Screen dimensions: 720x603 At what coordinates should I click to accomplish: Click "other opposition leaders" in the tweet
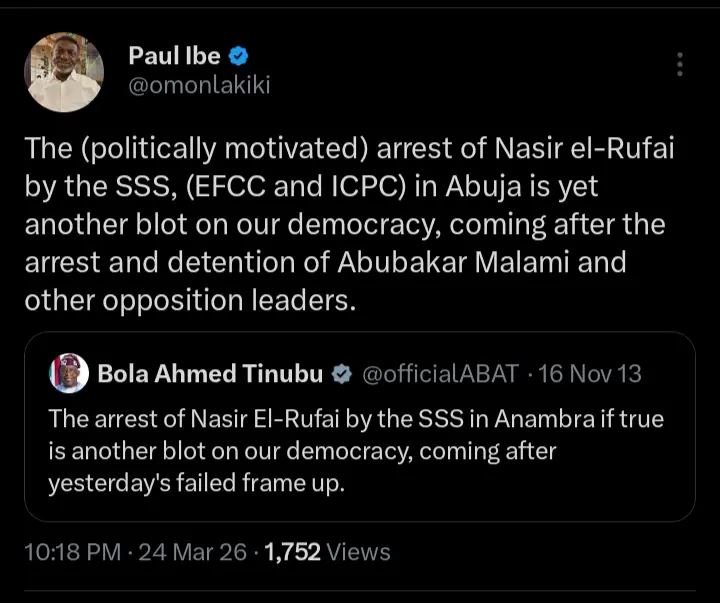(x=190, y=302)
